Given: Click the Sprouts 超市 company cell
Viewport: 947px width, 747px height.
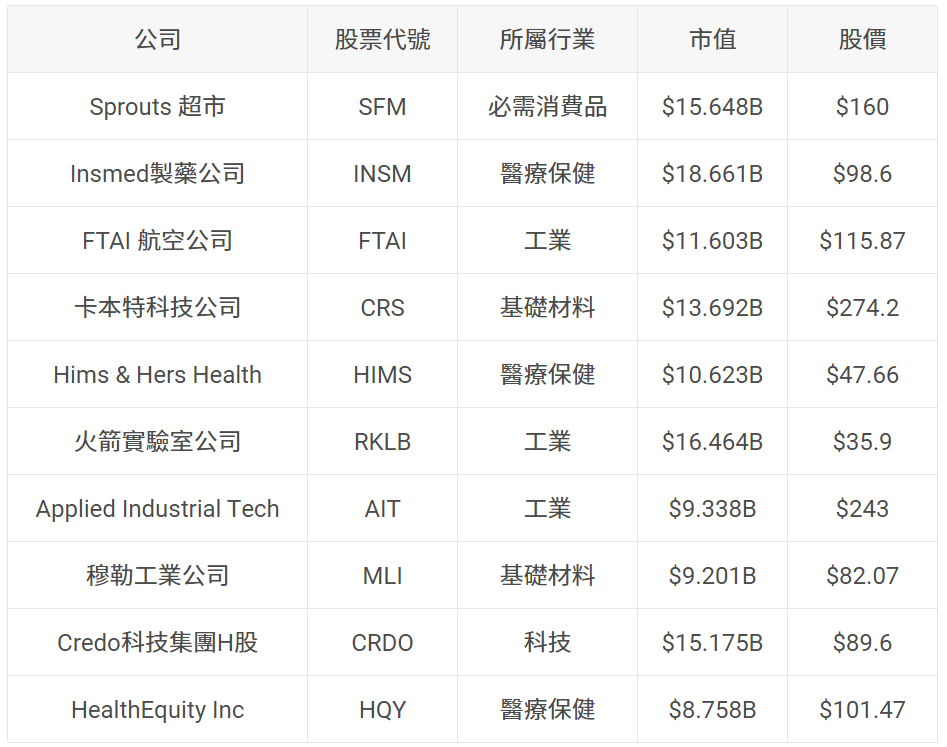Looking at the screenshot, I should pyautogui.click(x=158, y=107).
